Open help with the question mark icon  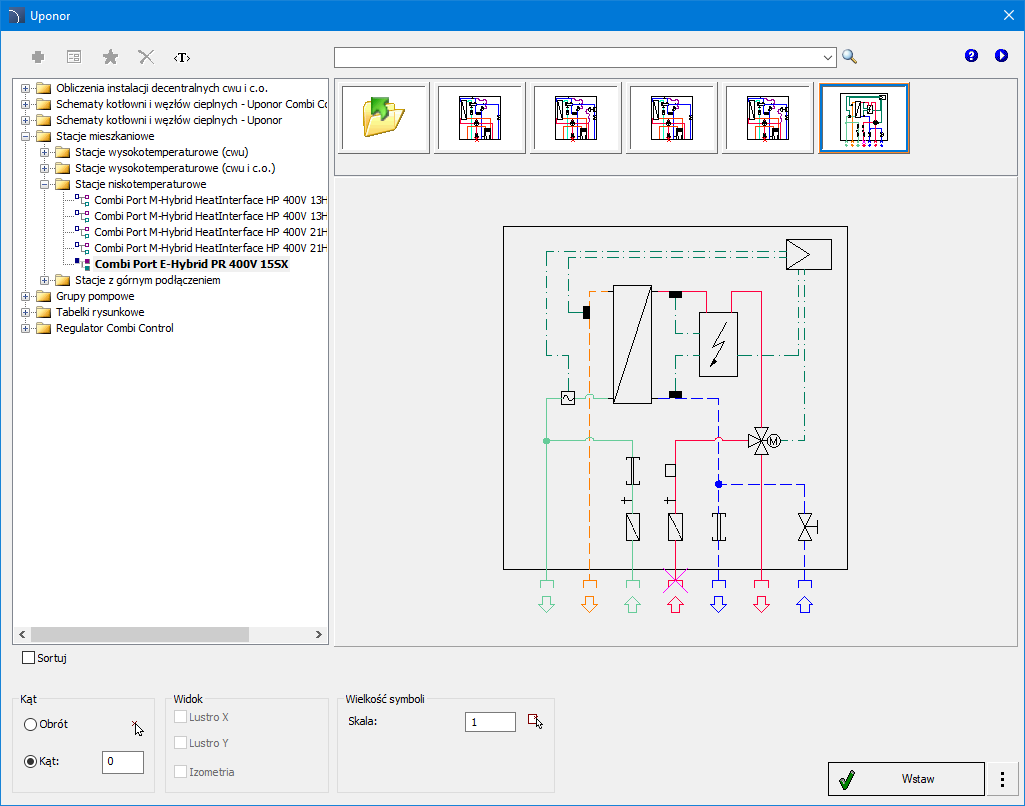coord(971,56)
